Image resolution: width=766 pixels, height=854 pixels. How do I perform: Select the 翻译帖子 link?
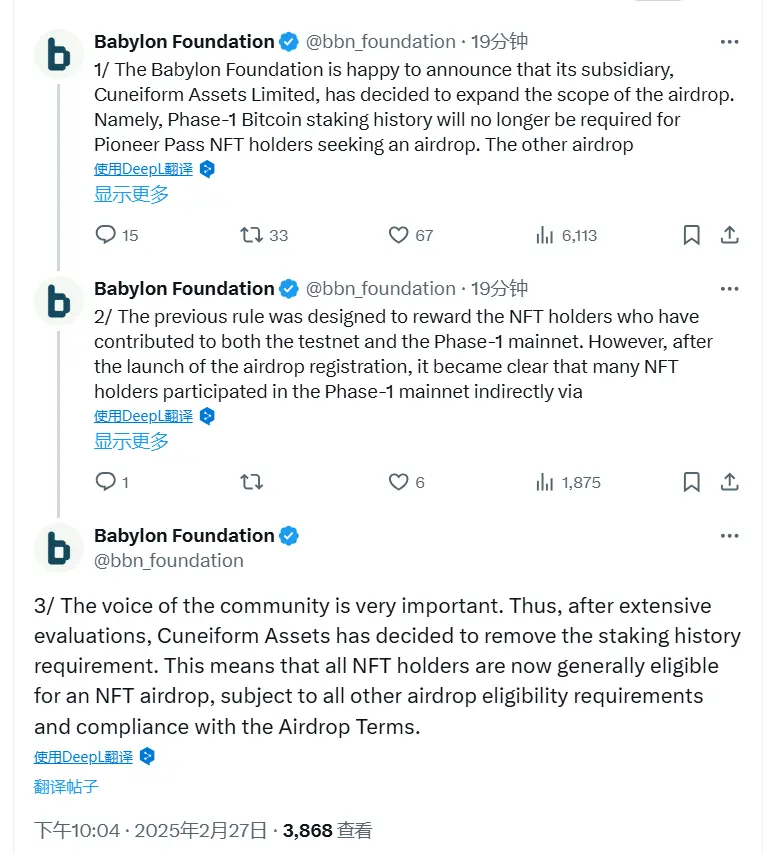(68, 788)
